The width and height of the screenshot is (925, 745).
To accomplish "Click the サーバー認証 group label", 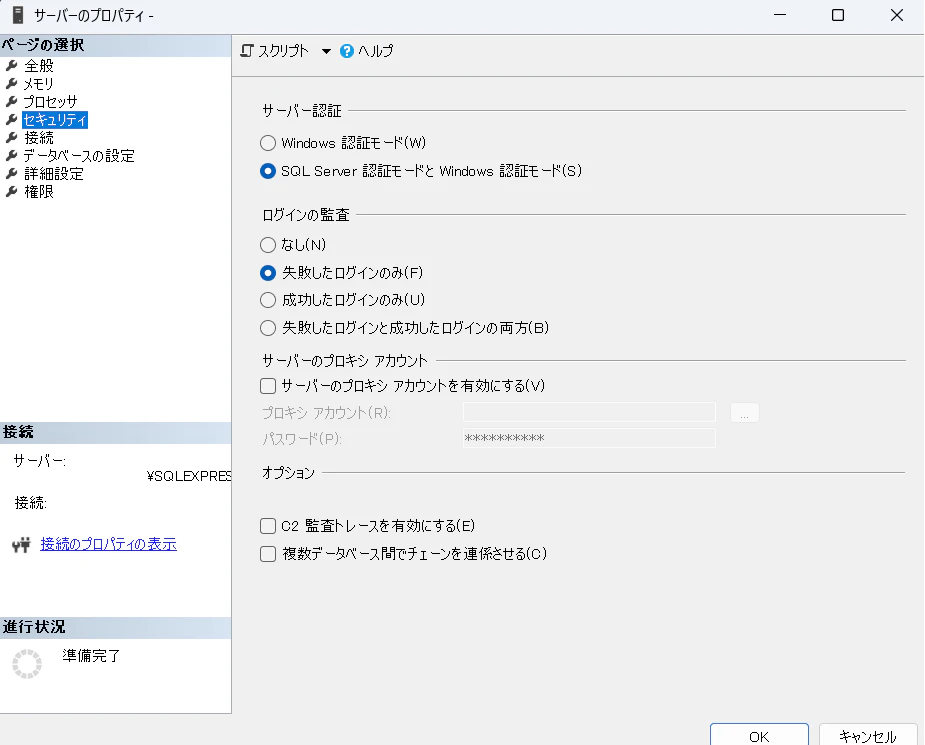I will click(x=301, y=110).
